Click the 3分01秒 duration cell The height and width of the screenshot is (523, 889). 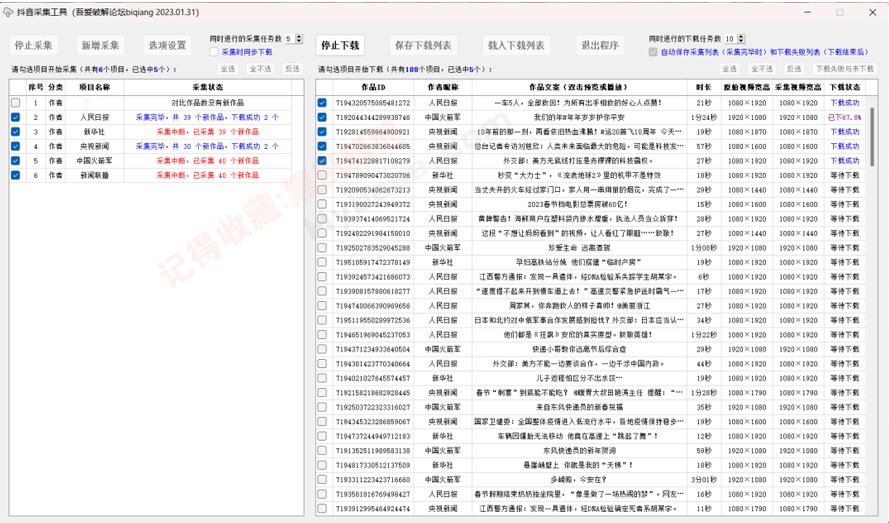(x=704, y=480)
